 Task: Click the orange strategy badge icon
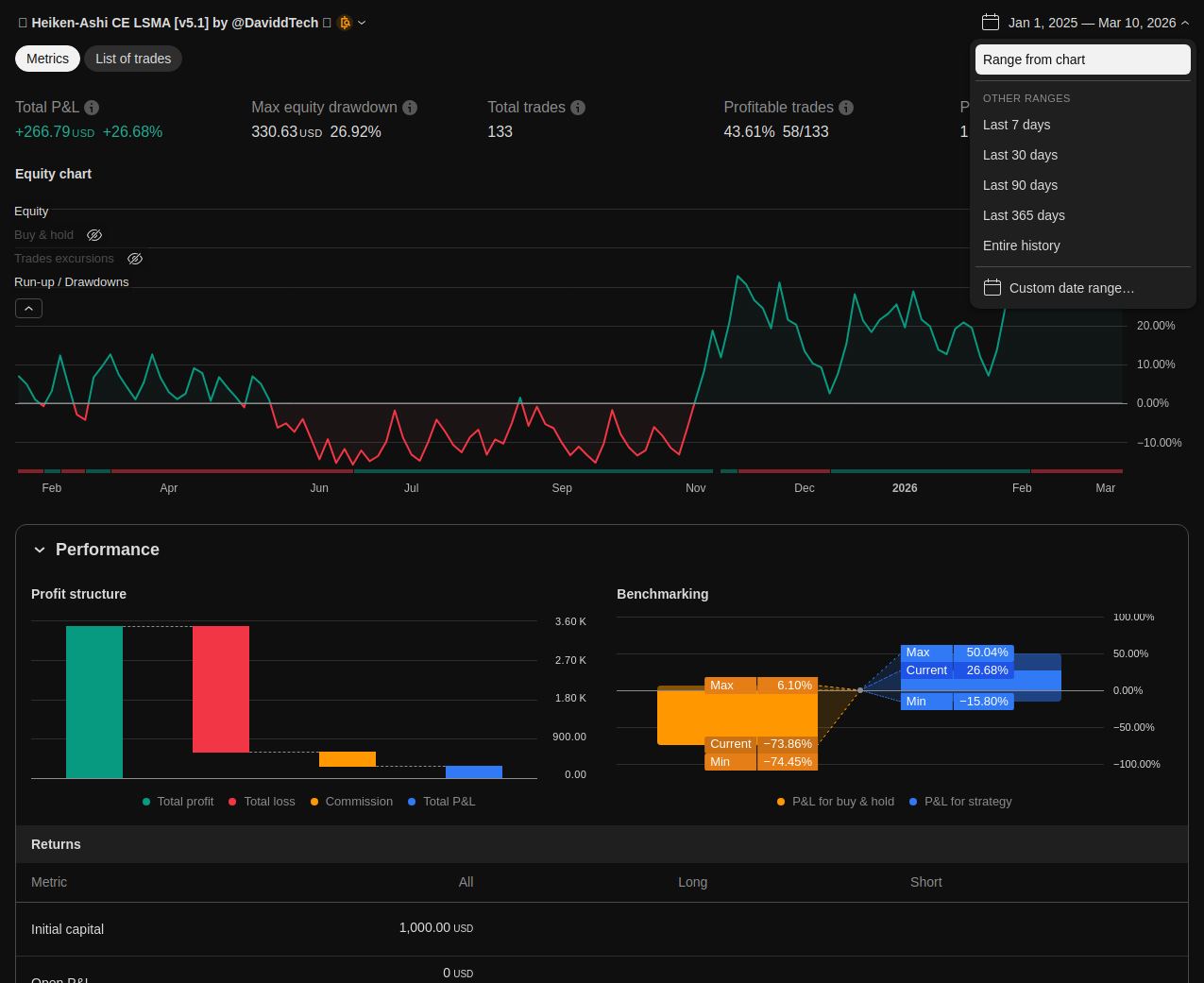pos(345,23)
